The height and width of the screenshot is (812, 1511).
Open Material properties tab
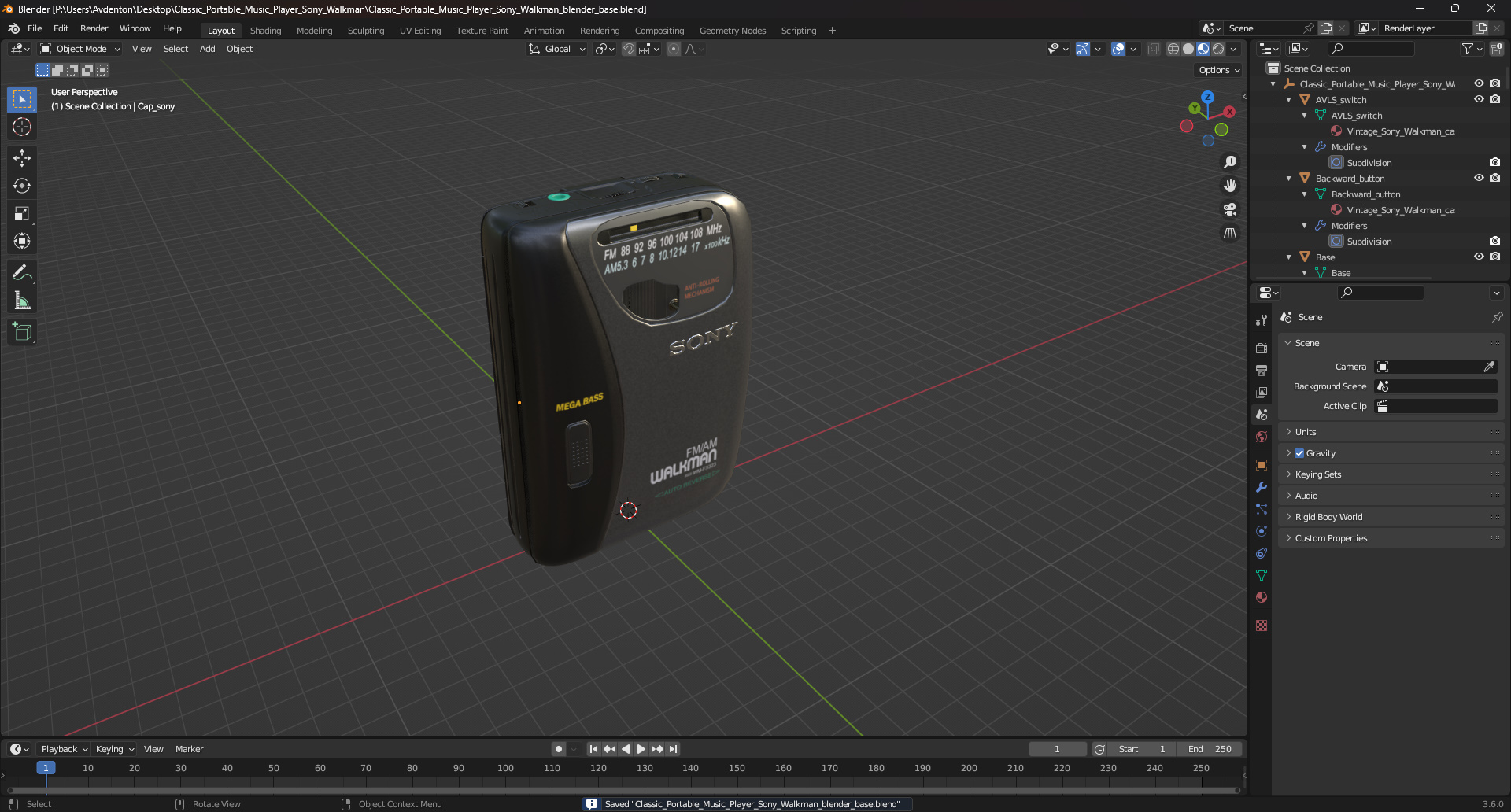[x=1262, y=597]
